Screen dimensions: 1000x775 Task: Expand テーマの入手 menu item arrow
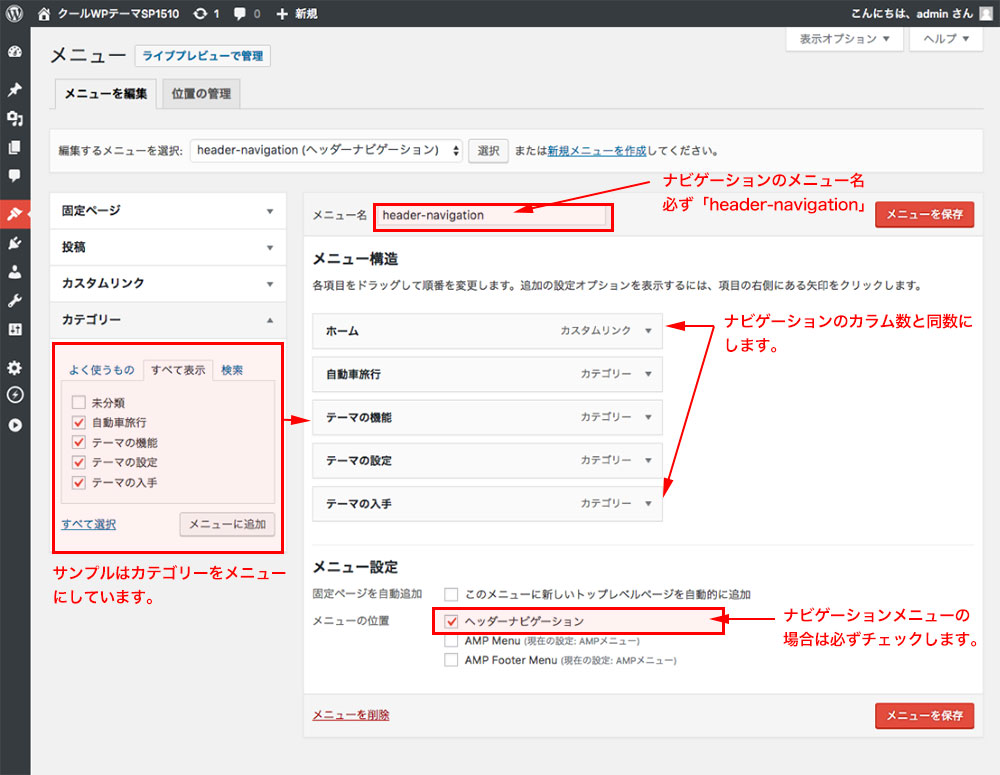tap(648, 503)
